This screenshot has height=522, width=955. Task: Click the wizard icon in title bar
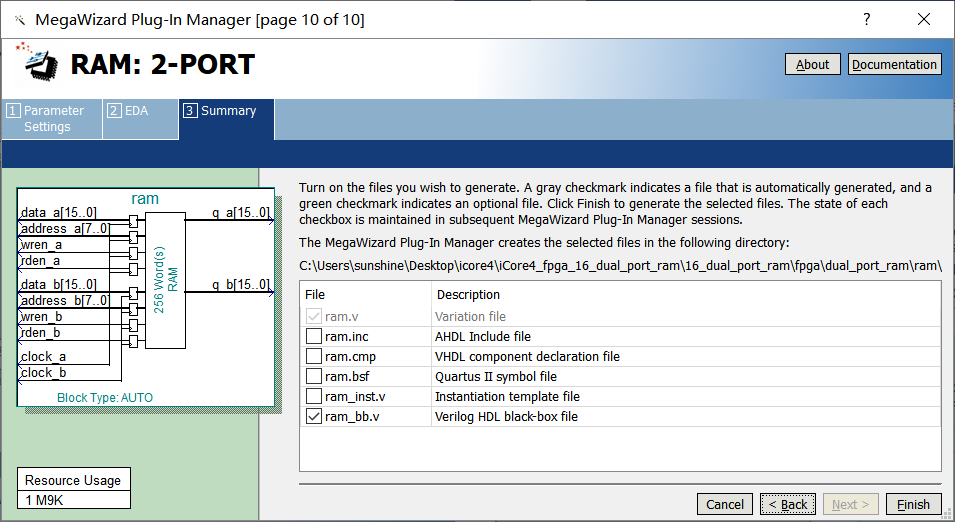pos(19,20)
